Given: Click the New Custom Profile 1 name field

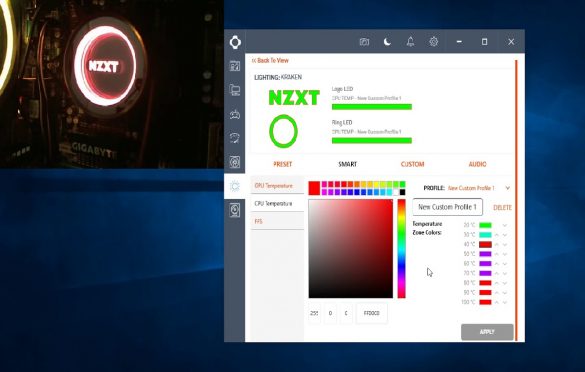Looking at the screenshot, I should [447, 207].
